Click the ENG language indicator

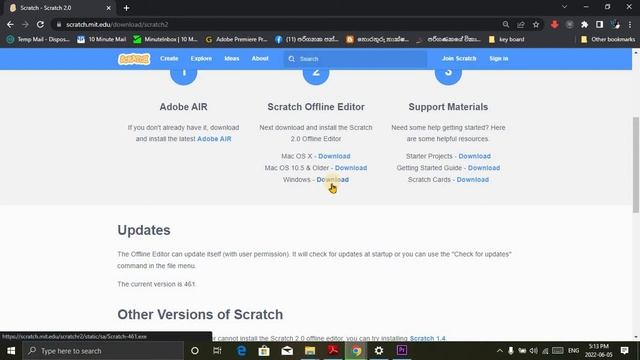pos(573,351)
